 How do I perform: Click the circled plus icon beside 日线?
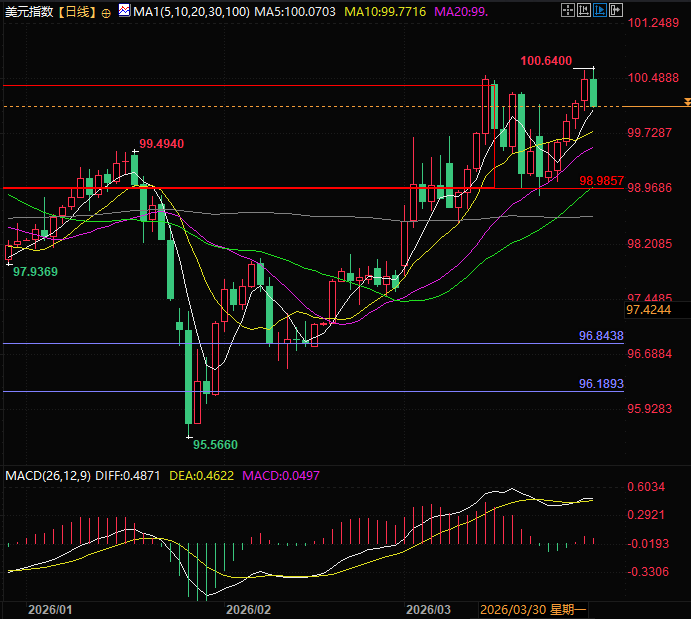coord(106,13)
